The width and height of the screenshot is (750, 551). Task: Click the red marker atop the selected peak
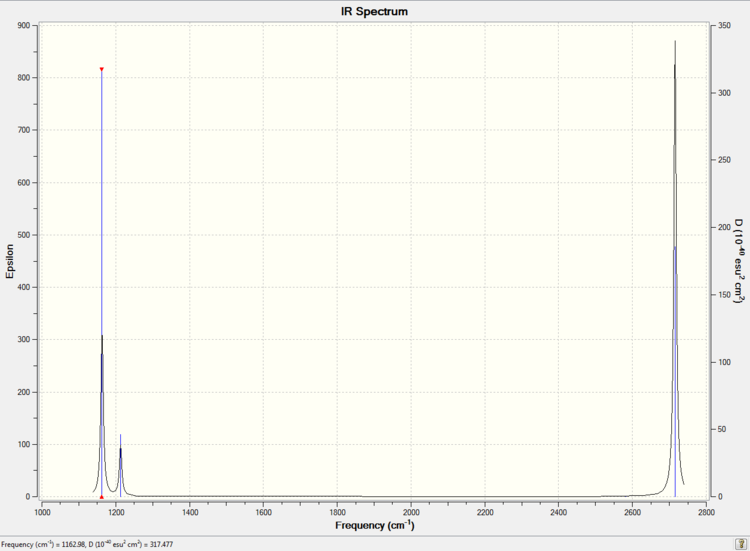[x=101, y=69]
